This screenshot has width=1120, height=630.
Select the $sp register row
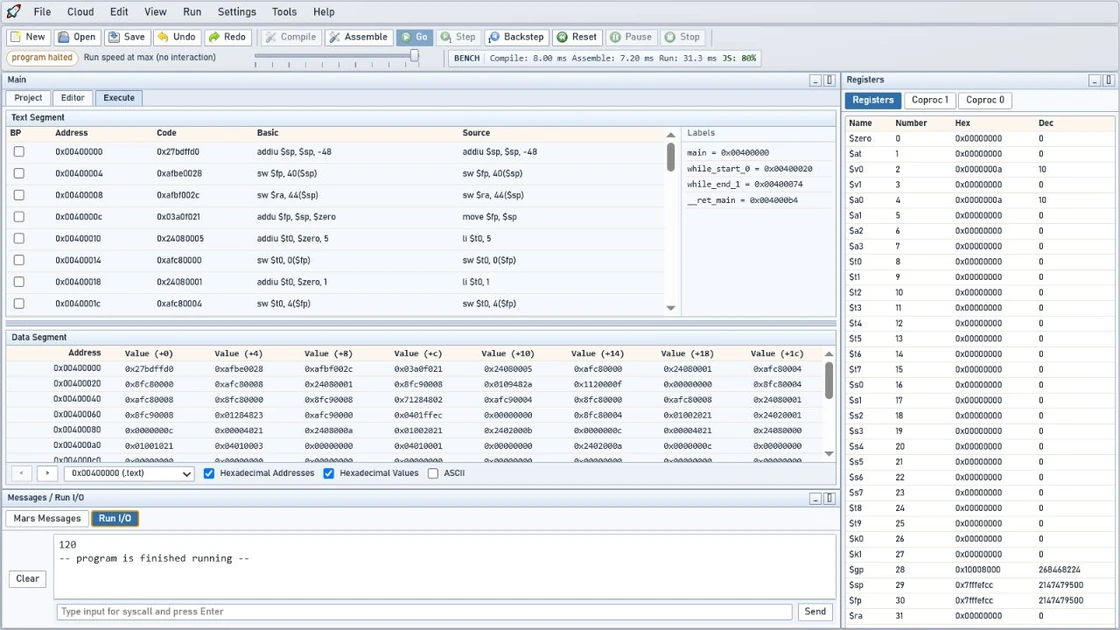click(979, 585)
